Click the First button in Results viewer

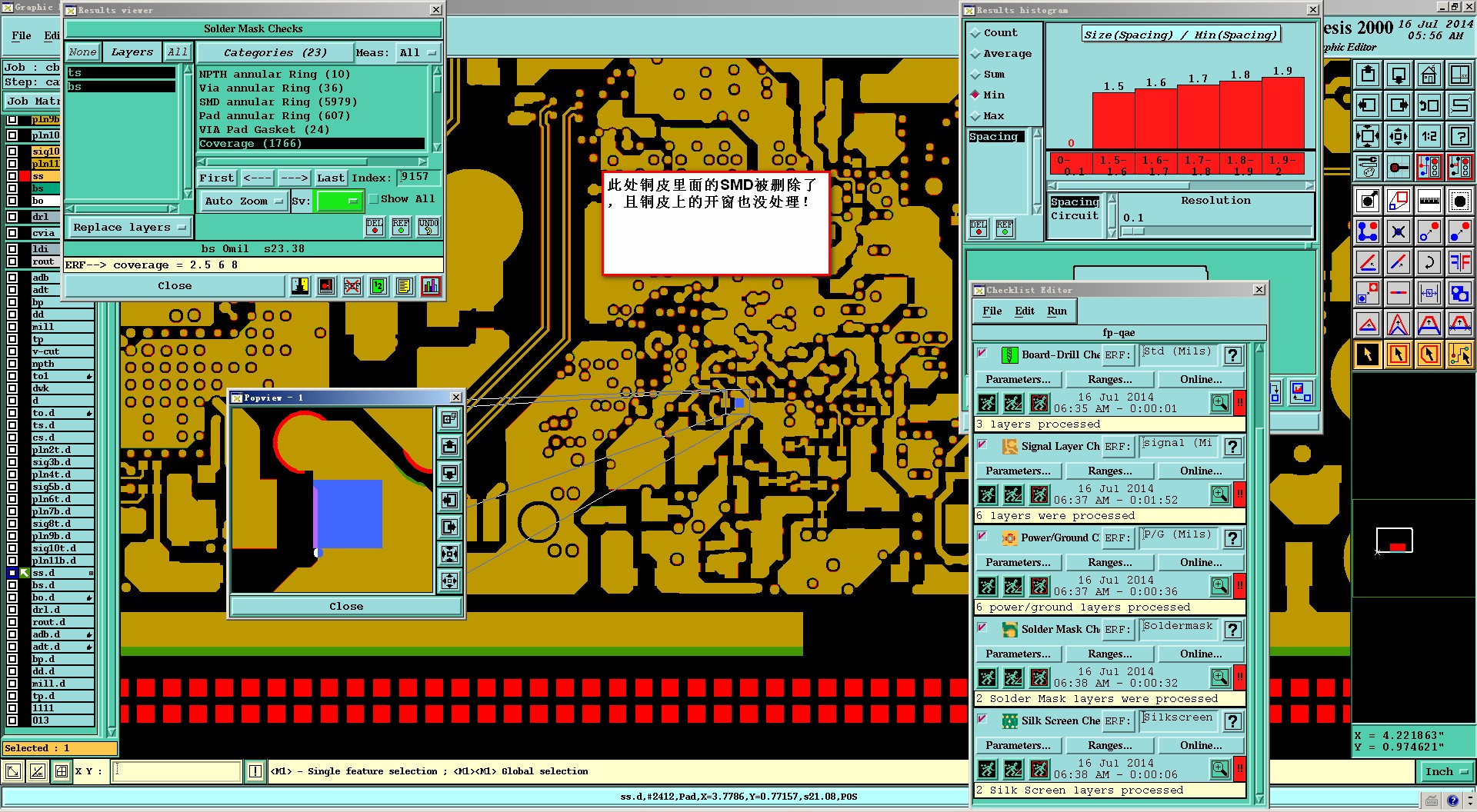tap(216, 178)
